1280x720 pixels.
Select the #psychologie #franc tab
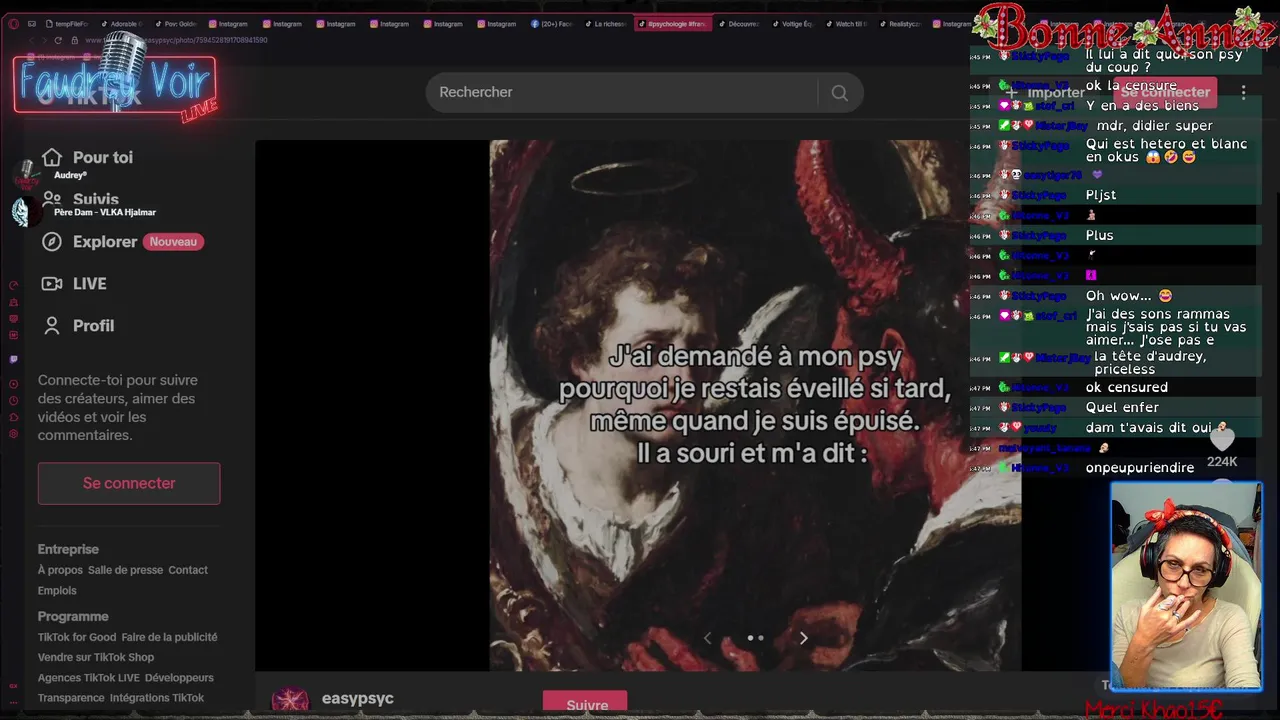point(673,24)
